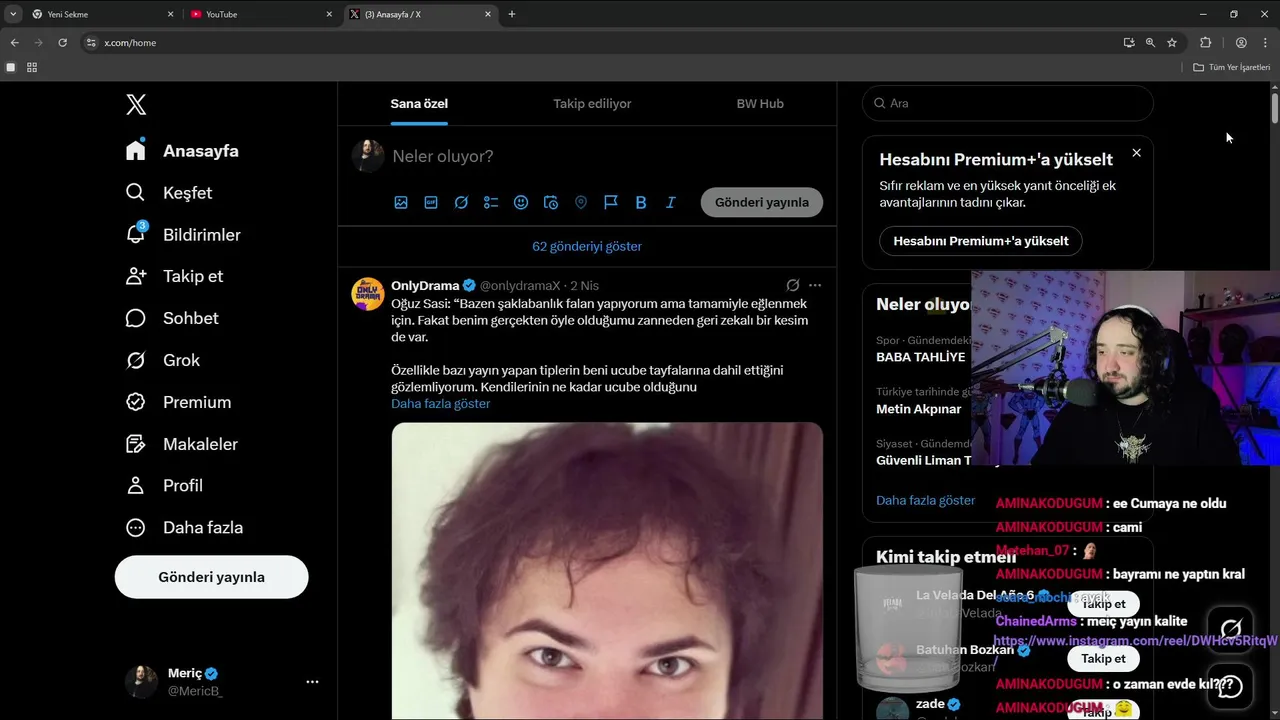Open Takip et in the sidebar
This screenshot has width=1280, height=720.
174,276
